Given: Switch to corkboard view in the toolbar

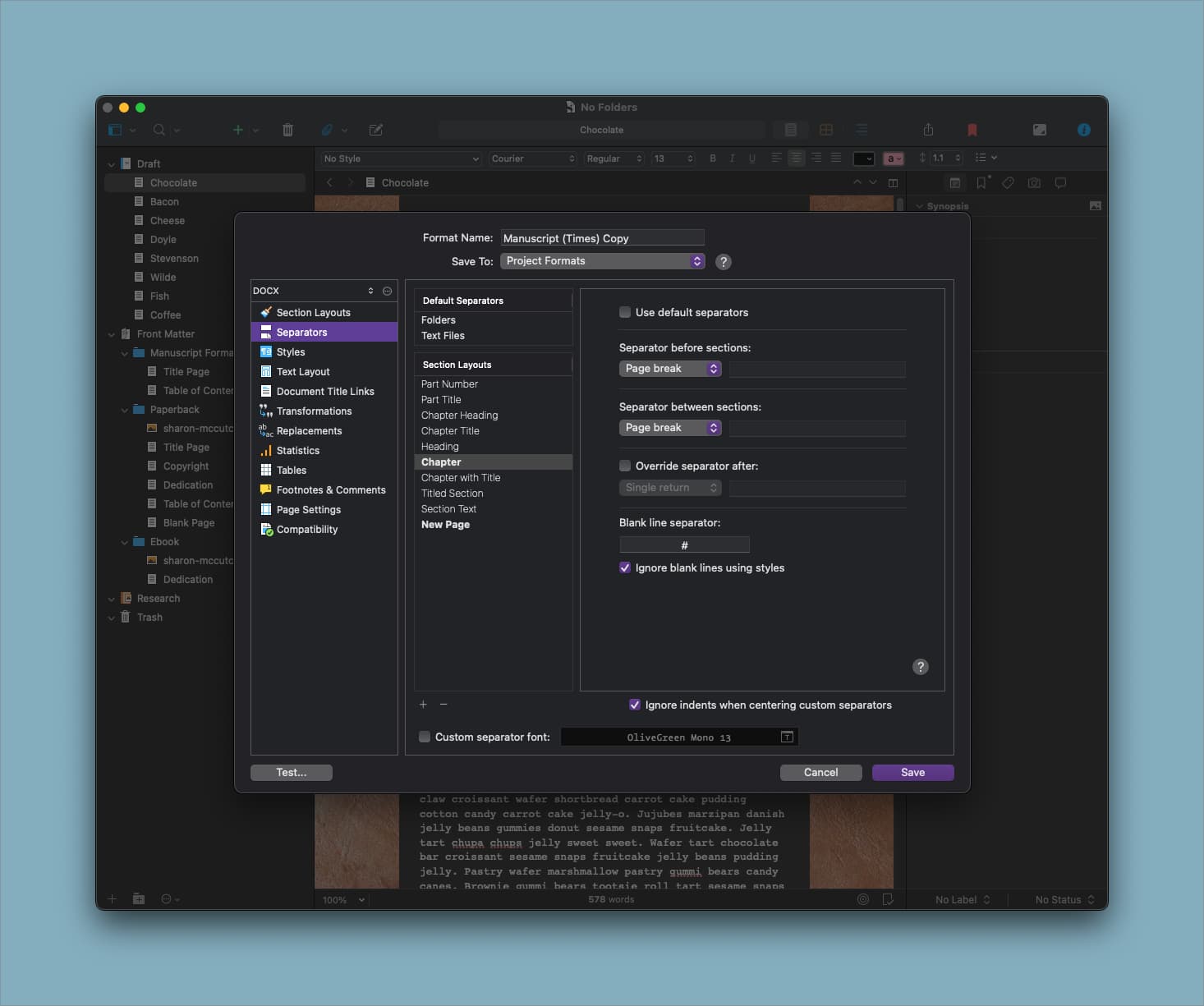Looking at the screenshot, I should point(826,130).
